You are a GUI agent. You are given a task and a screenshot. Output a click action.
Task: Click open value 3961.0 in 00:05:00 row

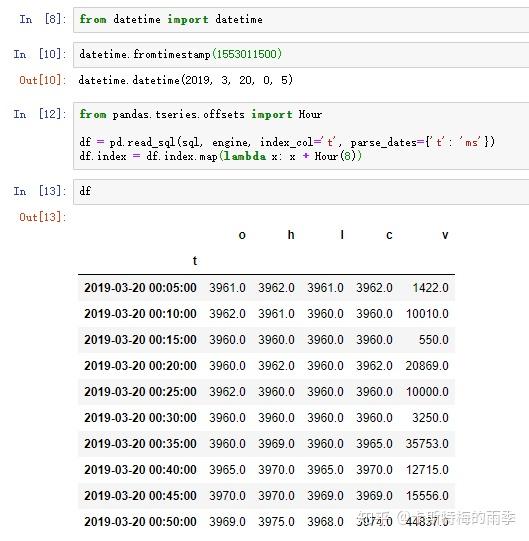(227, 288)
